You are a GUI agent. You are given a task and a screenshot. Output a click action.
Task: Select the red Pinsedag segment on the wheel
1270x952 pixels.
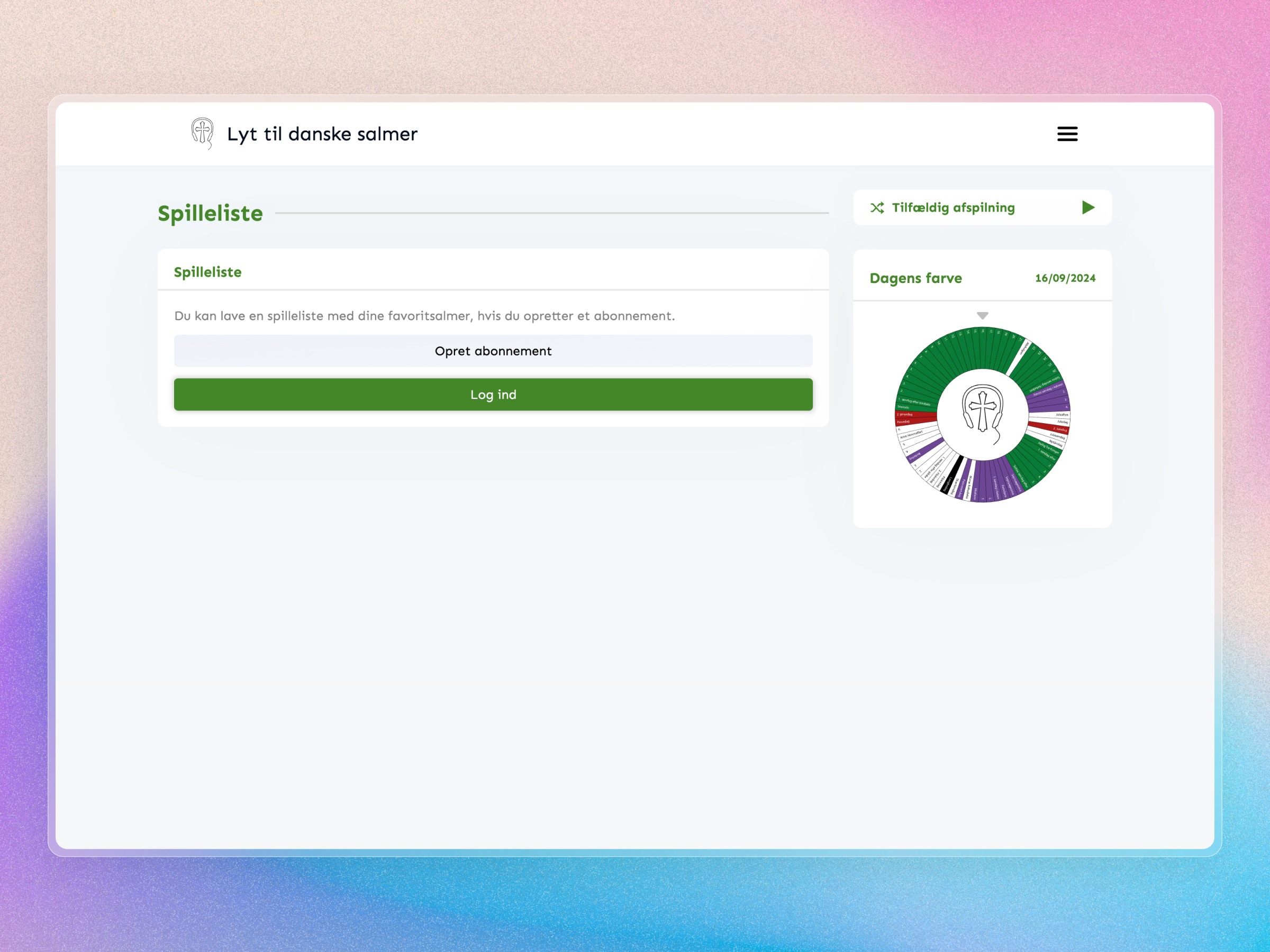click(905, 423)
